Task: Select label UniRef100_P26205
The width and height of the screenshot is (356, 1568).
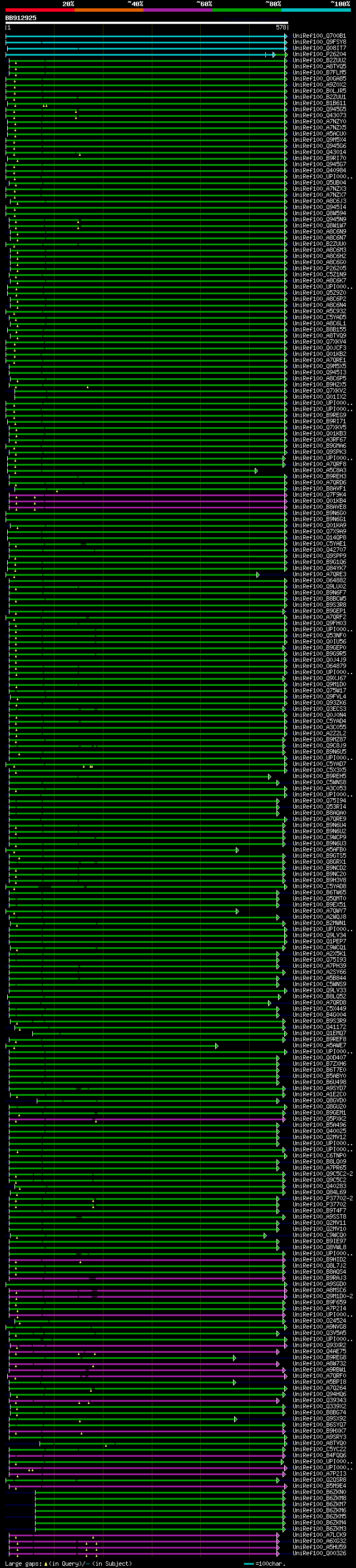Action: coord(319,269)
